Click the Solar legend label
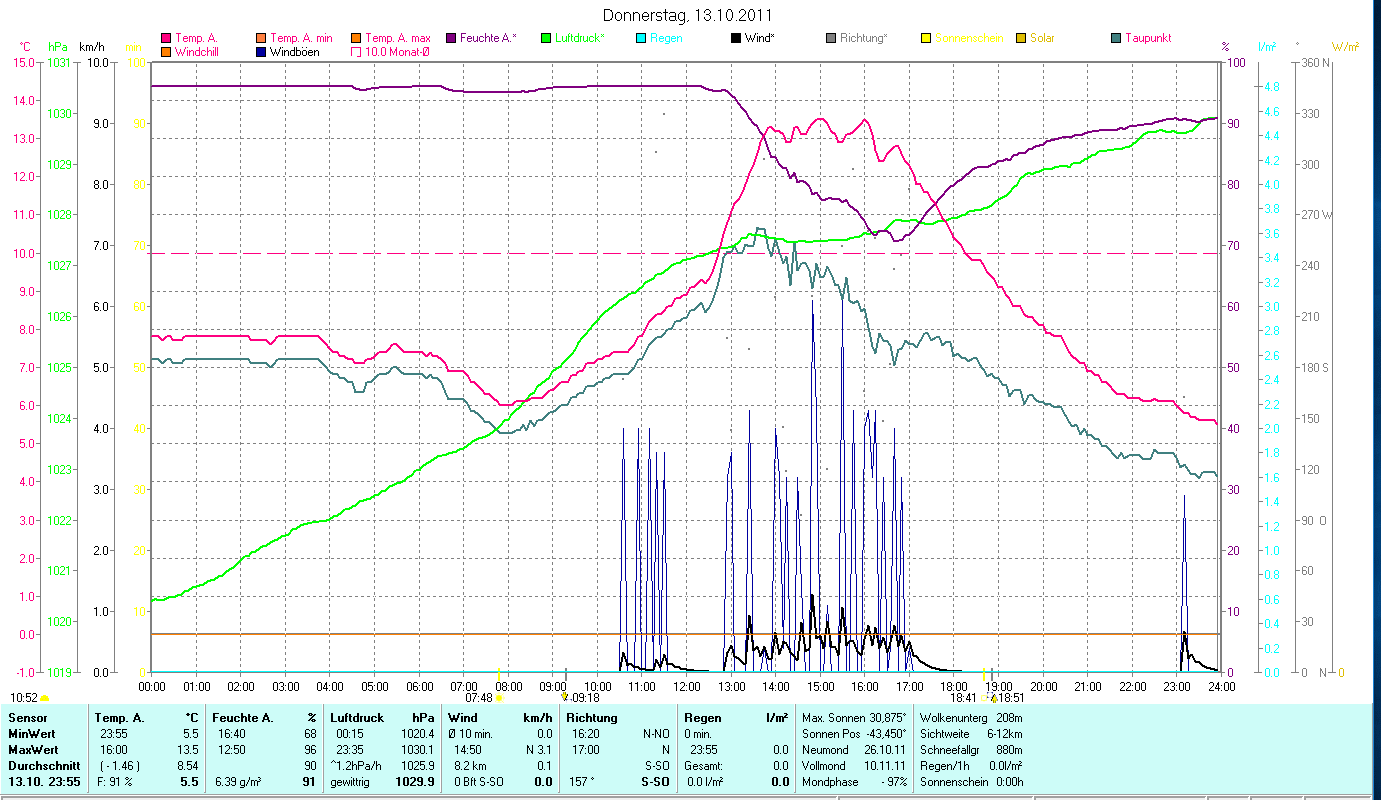 (1042, 38)
